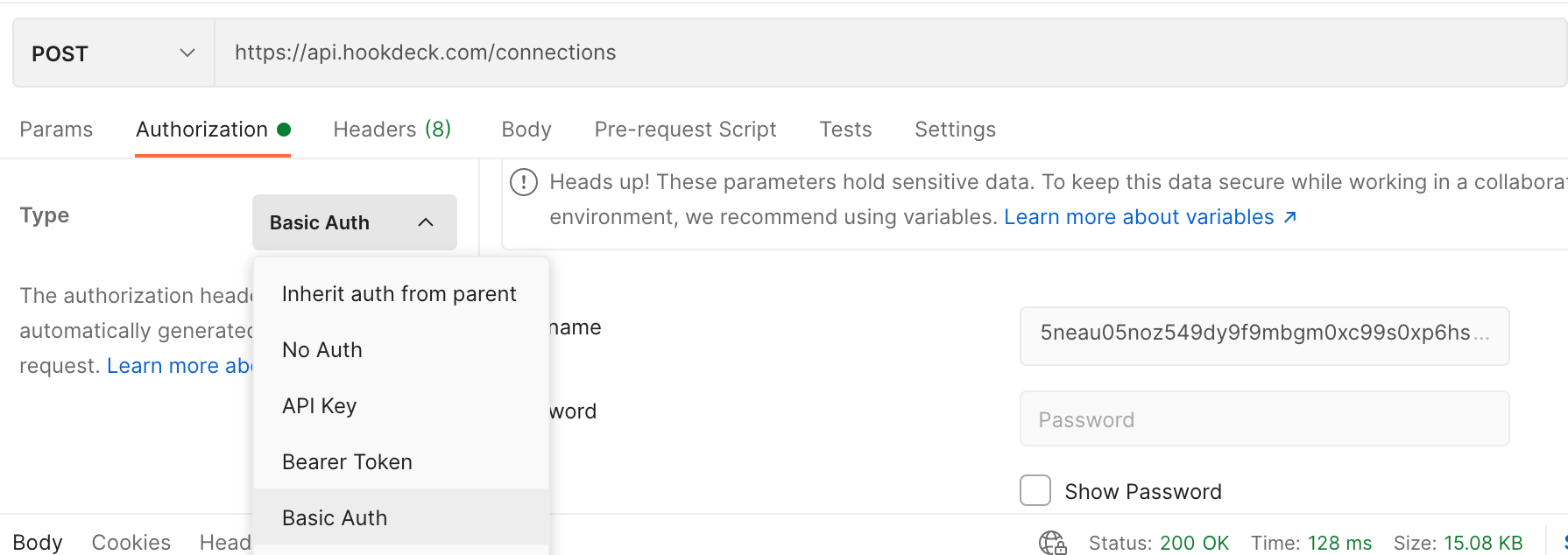The height and width of the screenshot is (555, 1568).
Task: Go to the Pre-request Script tab
Action: (x=685, y=130)
